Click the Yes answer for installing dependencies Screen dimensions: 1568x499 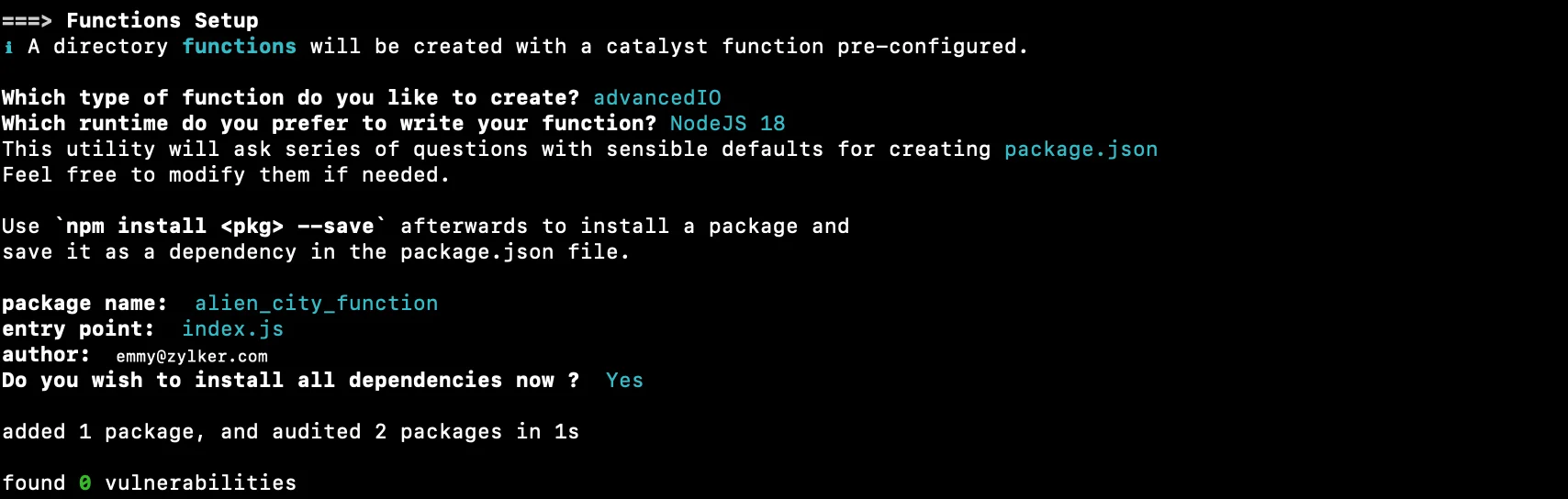[624, 380]
